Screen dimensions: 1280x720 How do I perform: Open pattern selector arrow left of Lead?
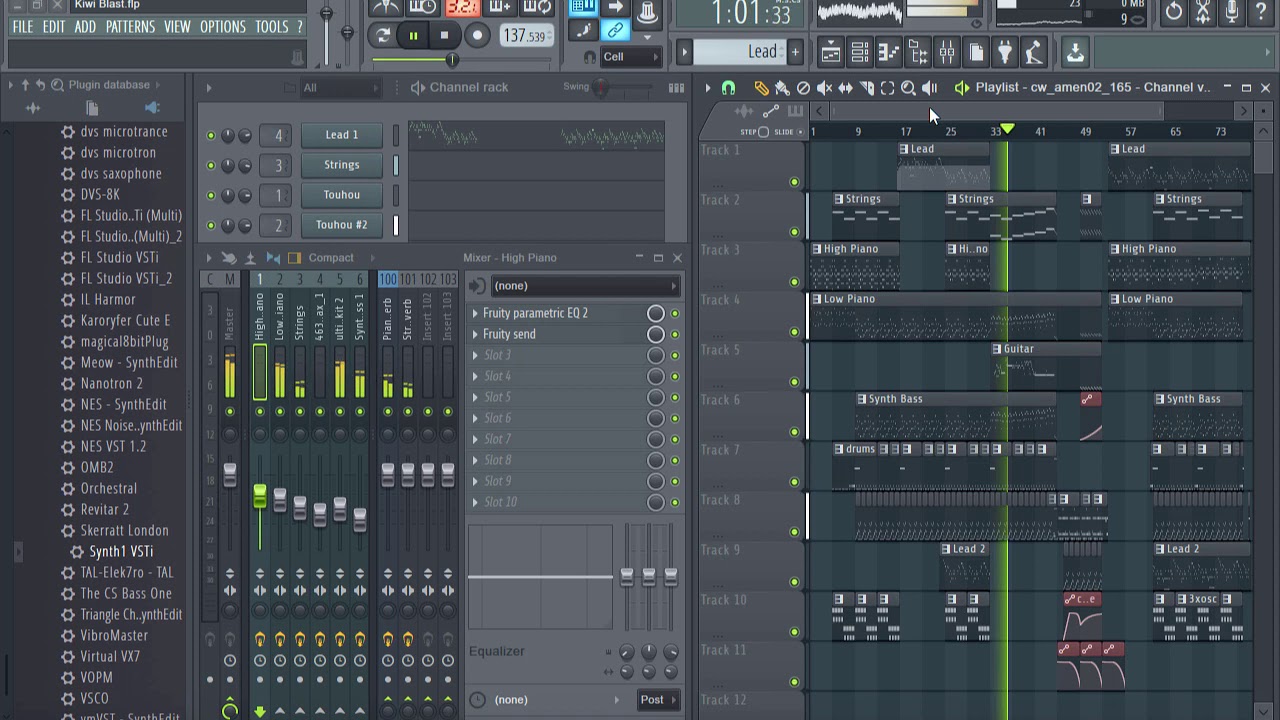click(x=684, y=52)
